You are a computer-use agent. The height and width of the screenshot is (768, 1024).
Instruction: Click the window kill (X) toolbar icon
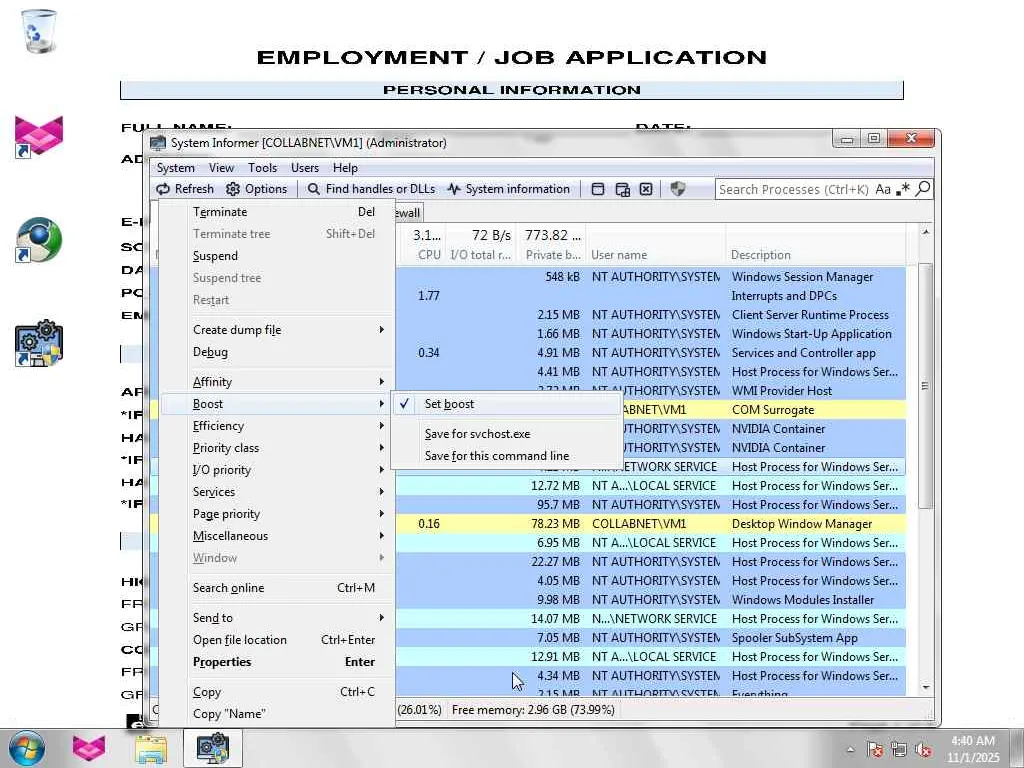646,189
